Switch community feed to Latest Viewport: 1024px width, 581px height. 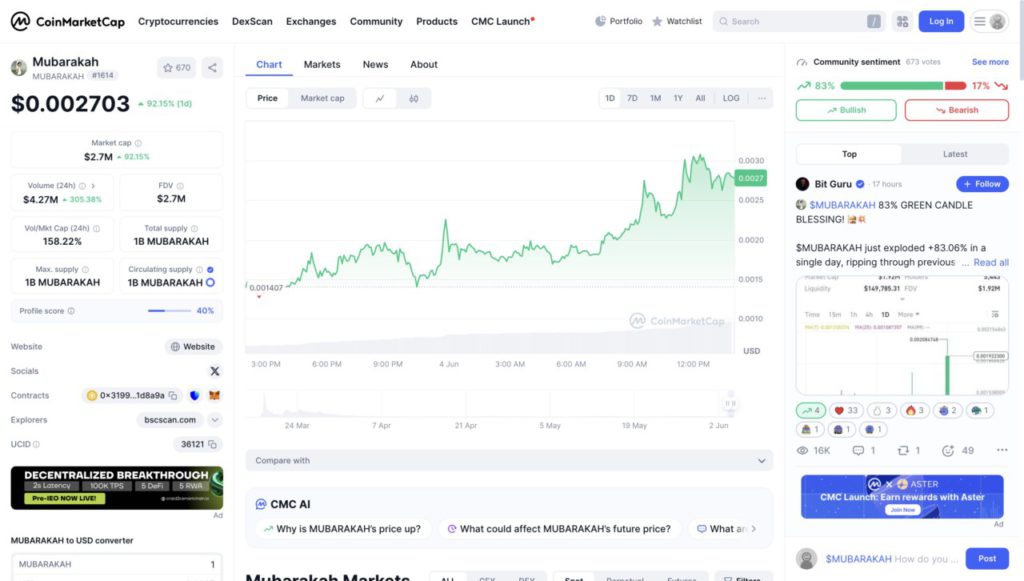[955, 154]
